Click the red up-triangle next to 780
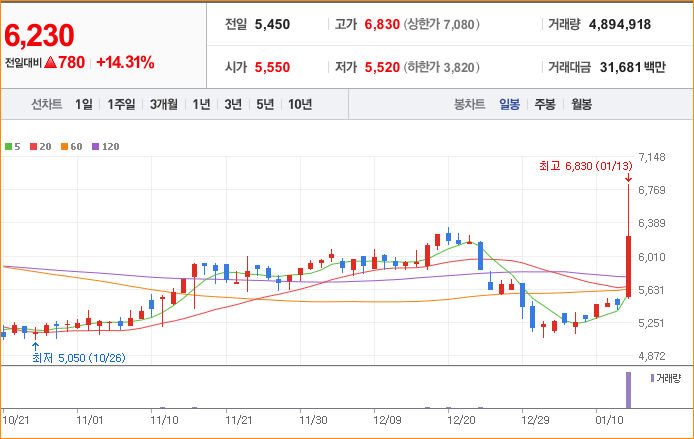This screenshot has width=694, height=439. [x=50, y=62]
